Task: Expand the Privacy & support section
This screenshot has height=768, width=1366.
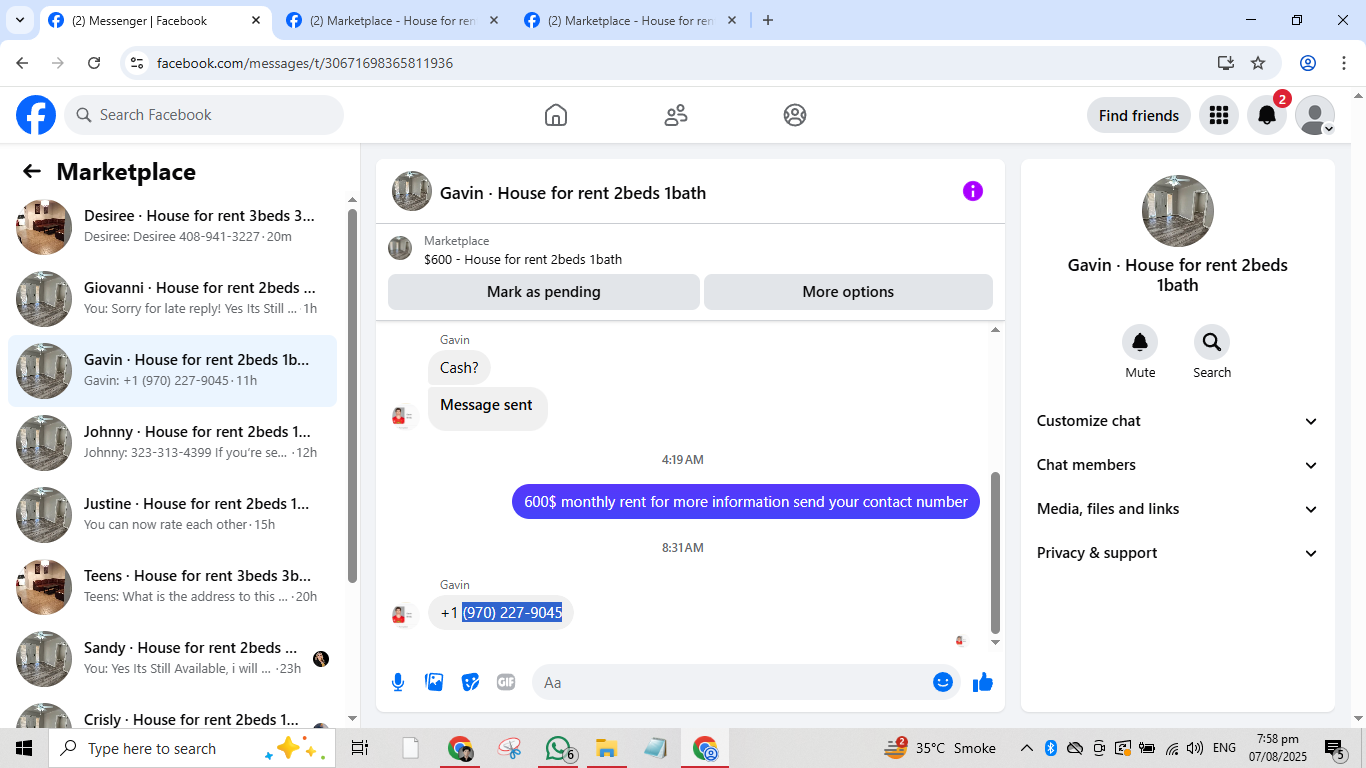Action: pos(1178,553)
